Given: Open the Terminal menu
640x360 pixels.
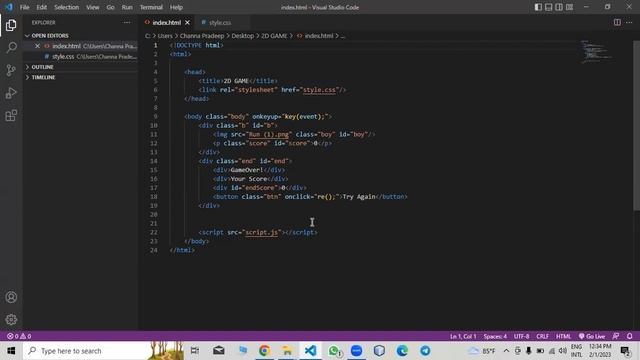Looking at the screenshot, I should (151, 7).
